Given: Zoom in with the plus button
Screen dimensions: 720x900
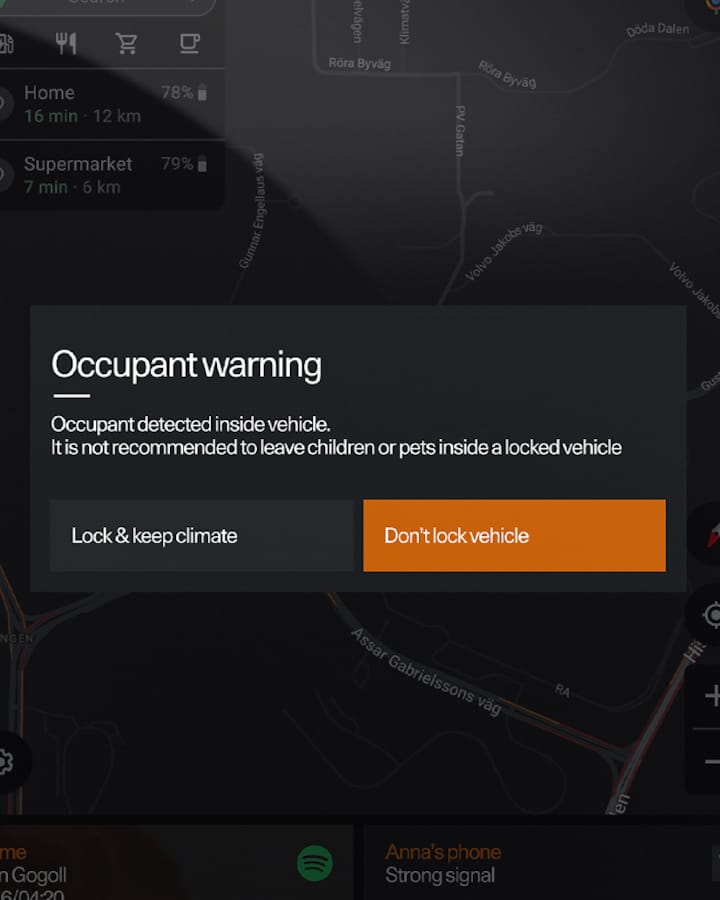Looking at the screenshot, I should [x=712, y=695].
